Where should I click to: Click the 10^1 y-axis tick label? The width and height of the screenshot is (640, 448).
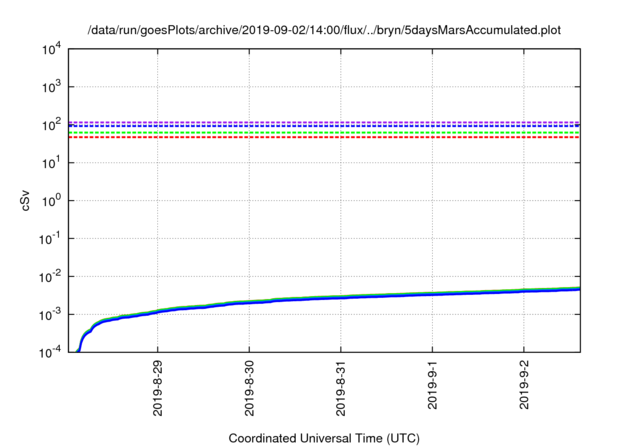coord(51,163)
